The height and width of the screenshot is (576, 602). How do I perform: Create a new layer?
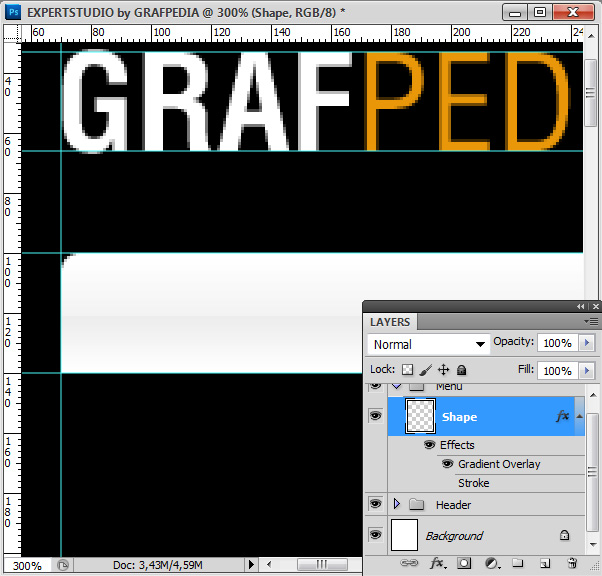(545, 563)
